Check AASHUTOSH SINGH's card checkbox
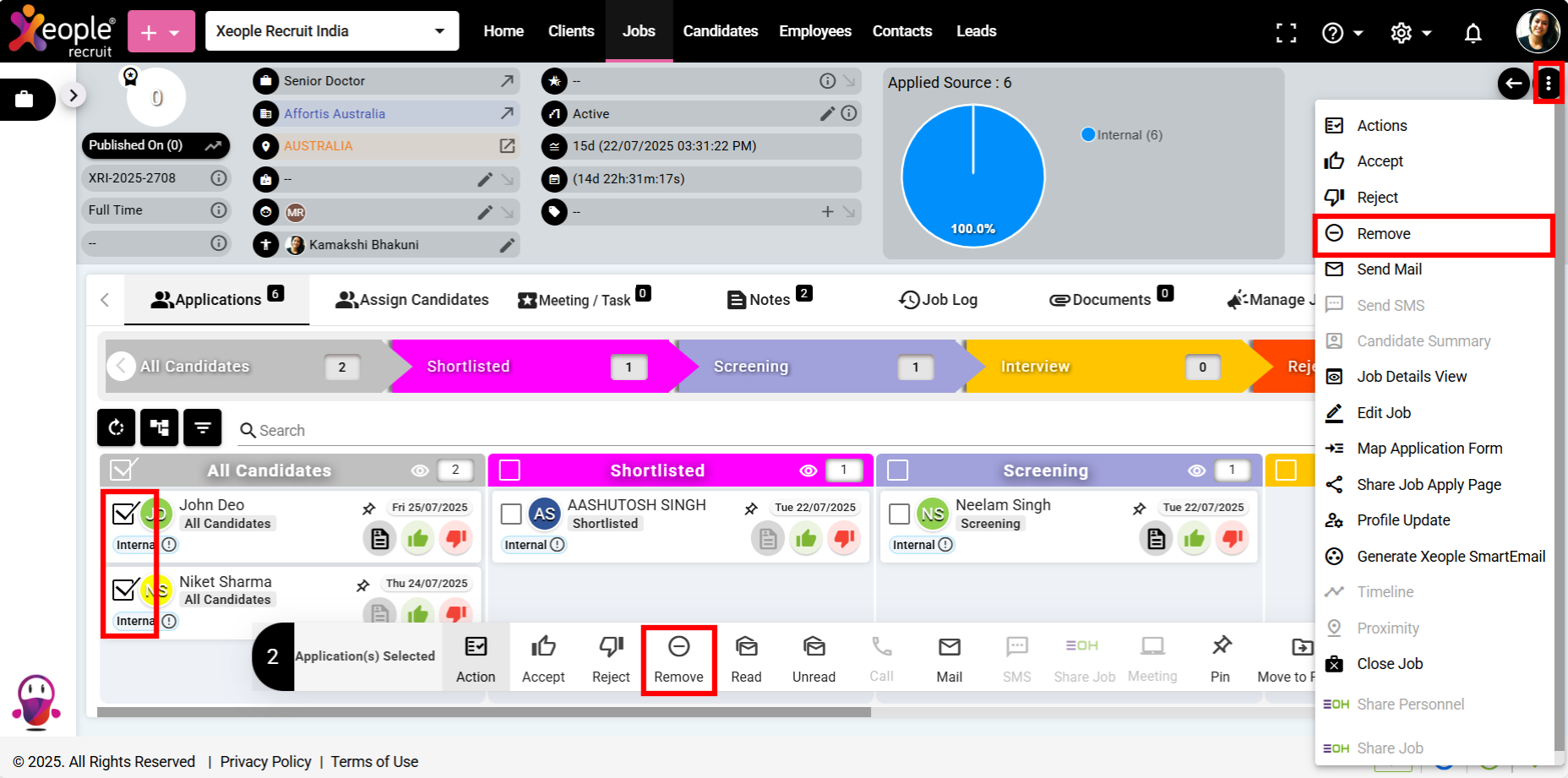 pyautogui.click(x=511, y=514)
